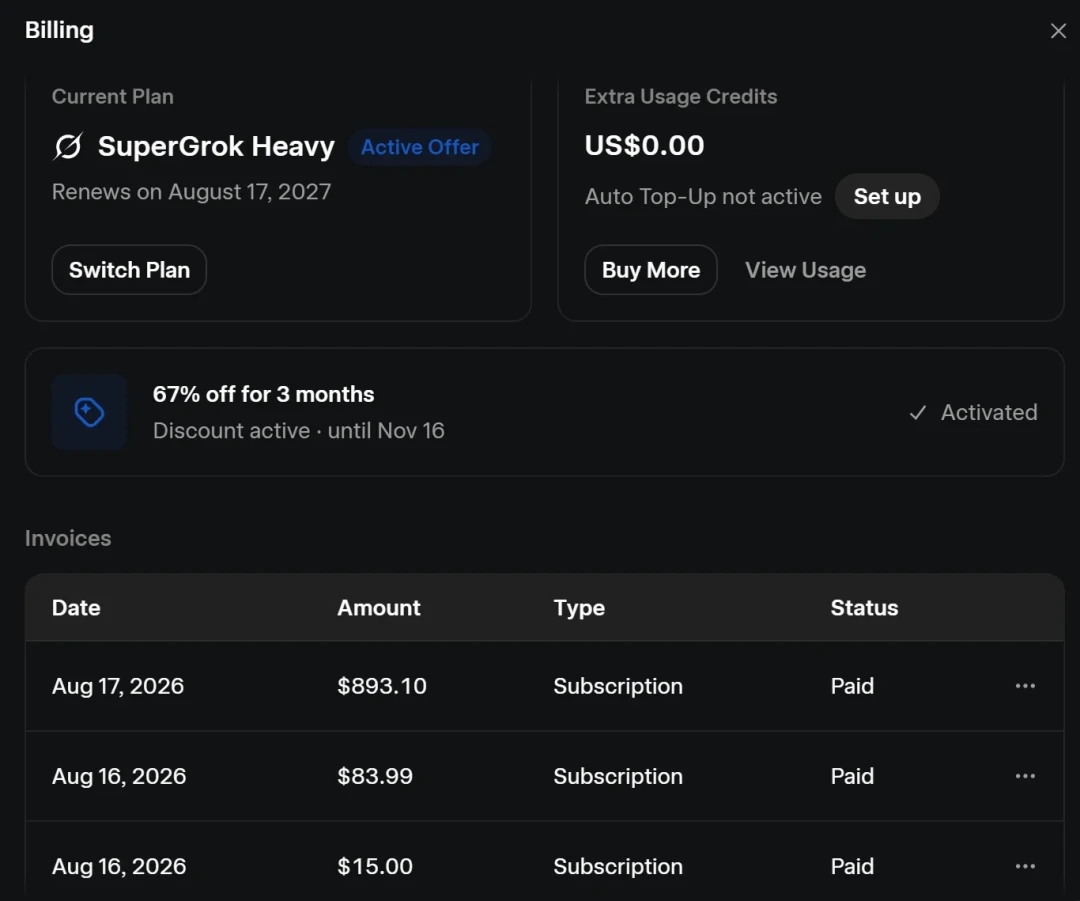Click the Billing dialog title
Image resolution: width=1080 pixels, height=901 pixels.
[x=59, y=30]
